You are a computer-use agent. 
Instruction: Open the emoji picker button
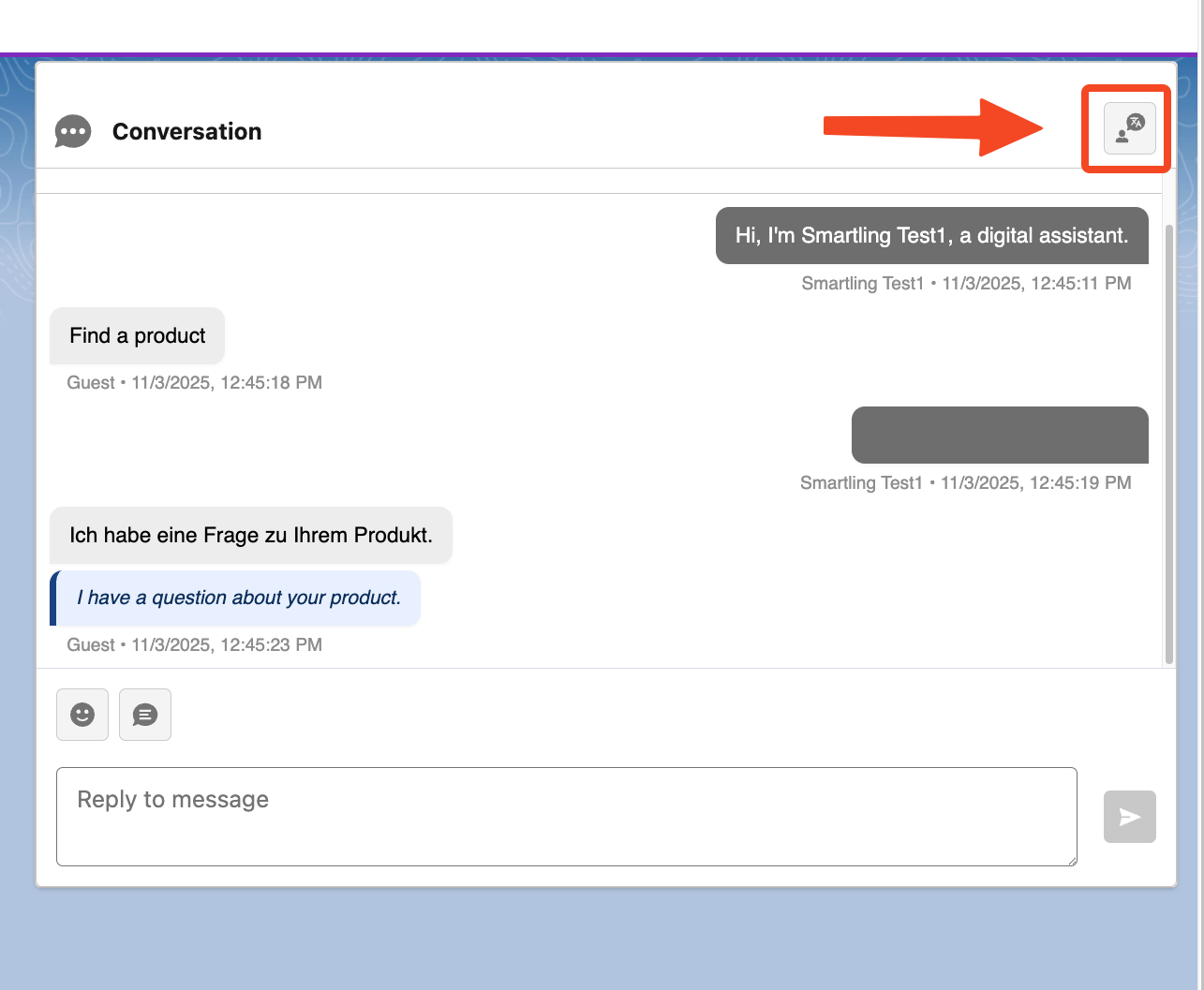82,715
